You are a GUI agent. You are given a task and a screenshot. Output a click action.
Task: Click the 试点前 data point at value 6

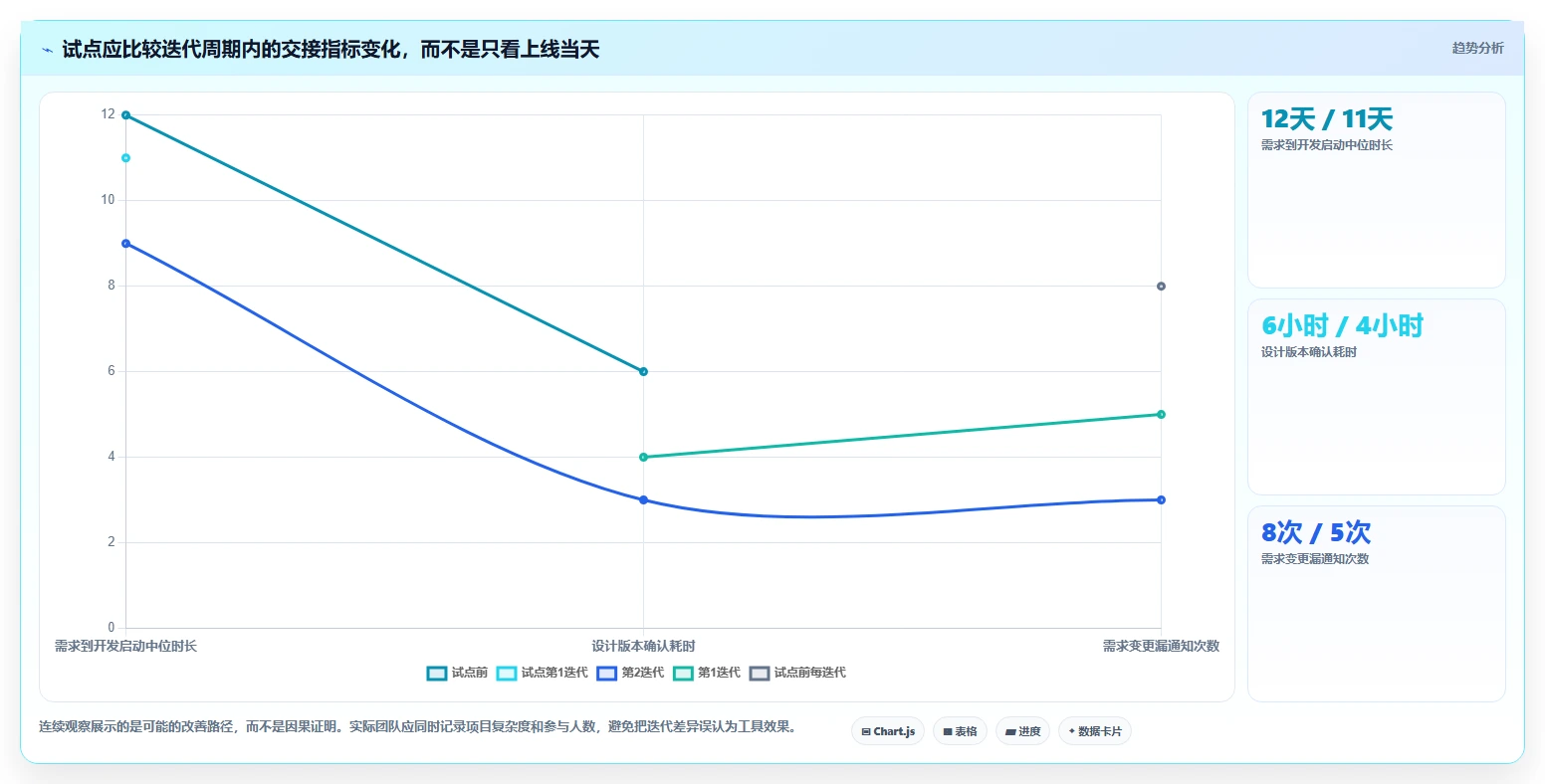click(643, 372)
